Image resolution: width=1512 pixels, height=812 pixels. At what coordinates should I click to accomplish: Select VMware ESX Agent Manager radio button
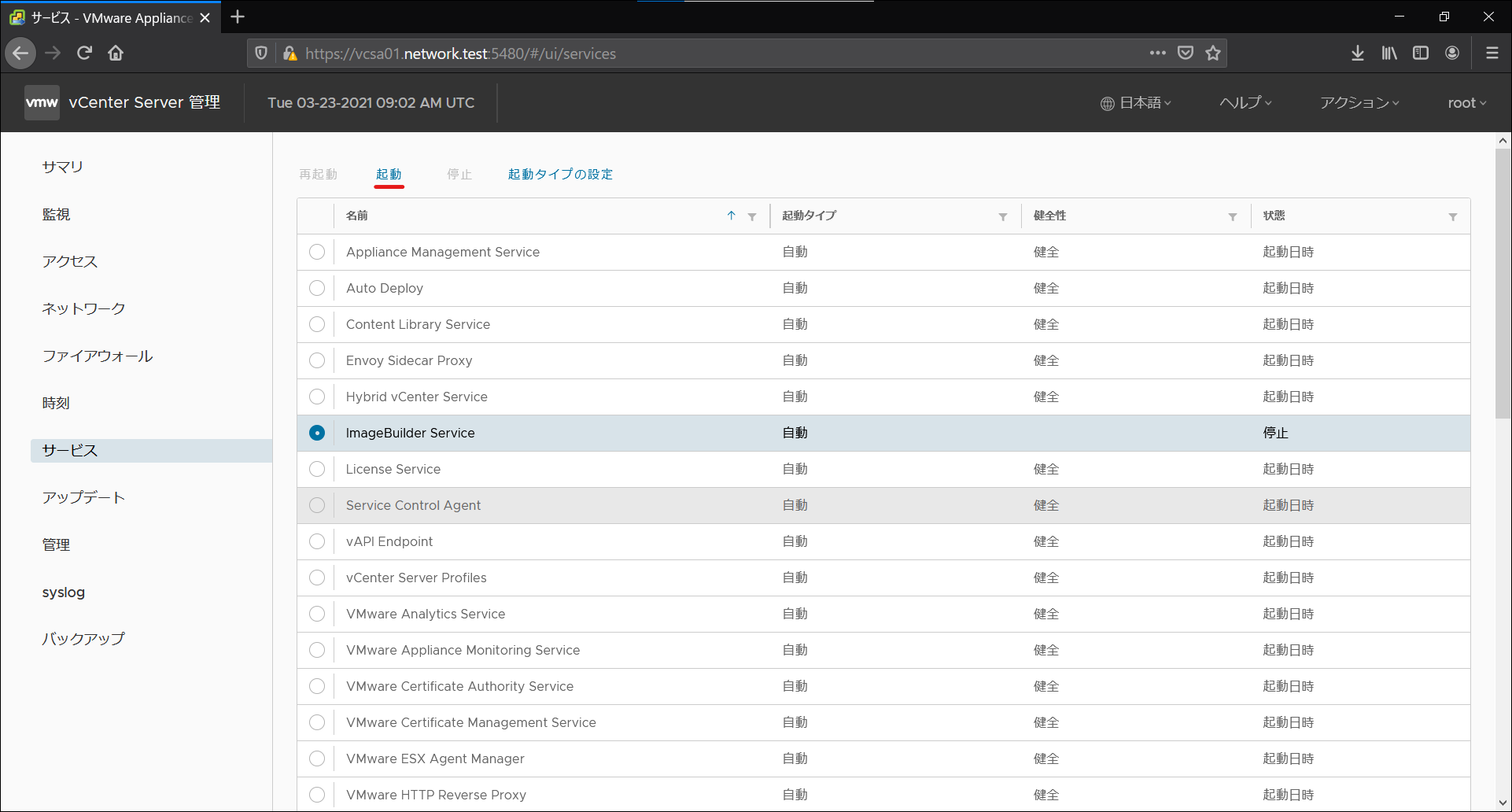[x=317, y=758]
